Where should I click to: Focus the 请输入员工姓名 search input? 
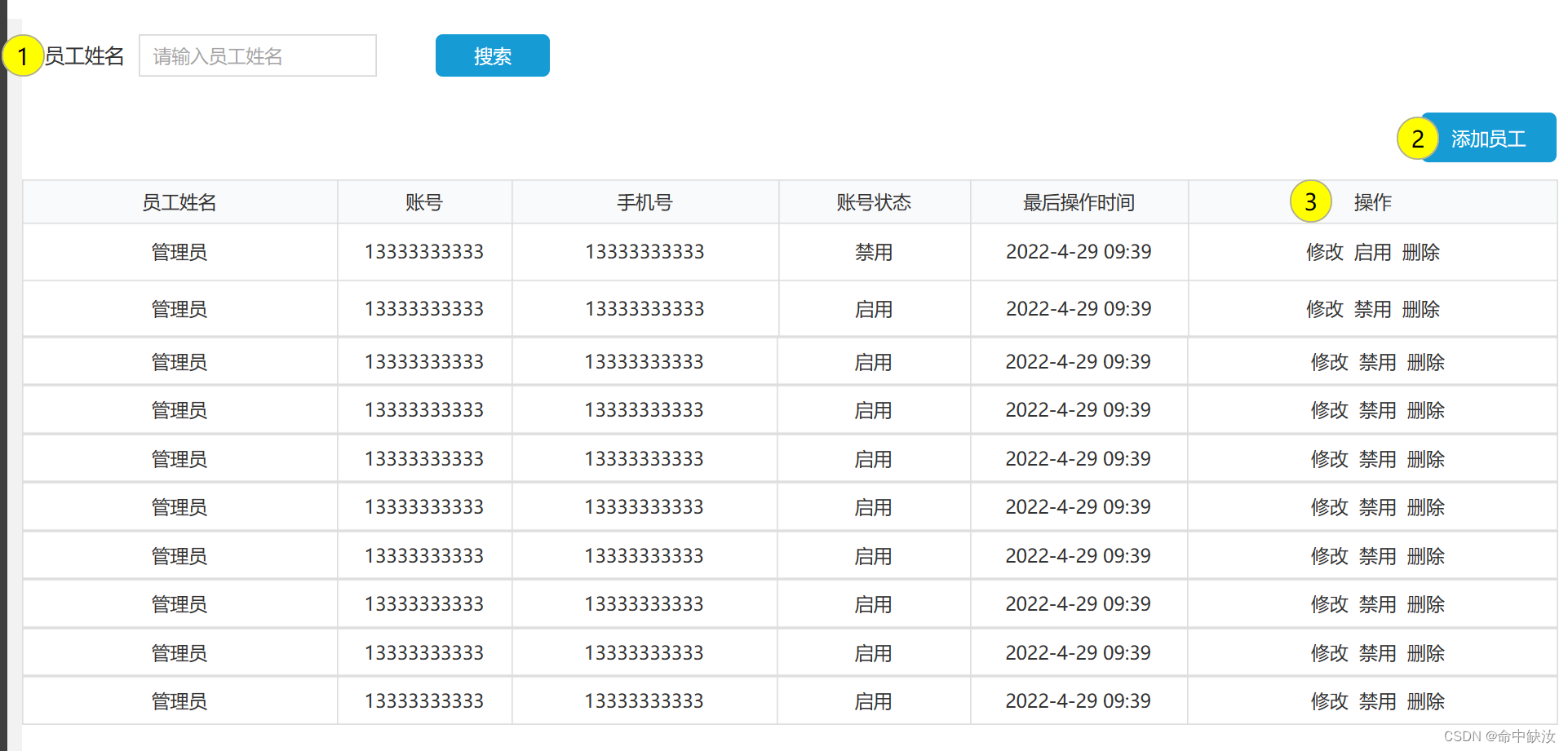click(258, 55)
